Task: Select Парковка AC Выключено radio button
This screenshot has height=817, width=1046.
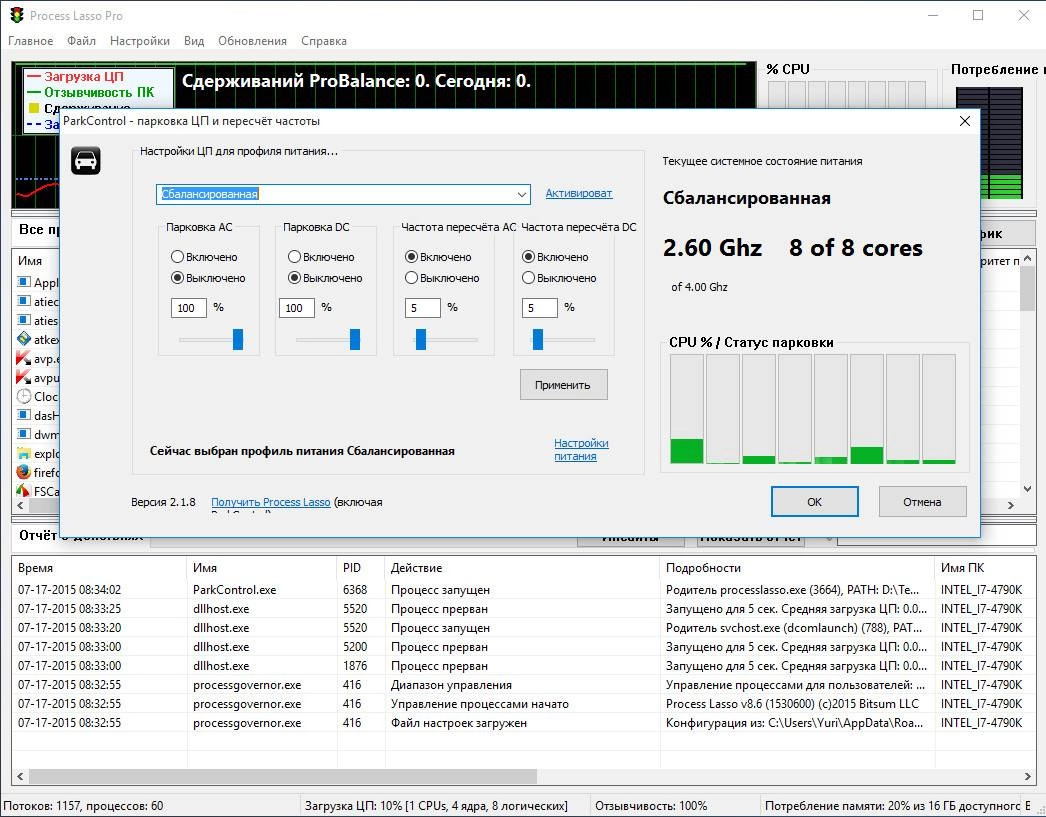Action: click(177, 278)
